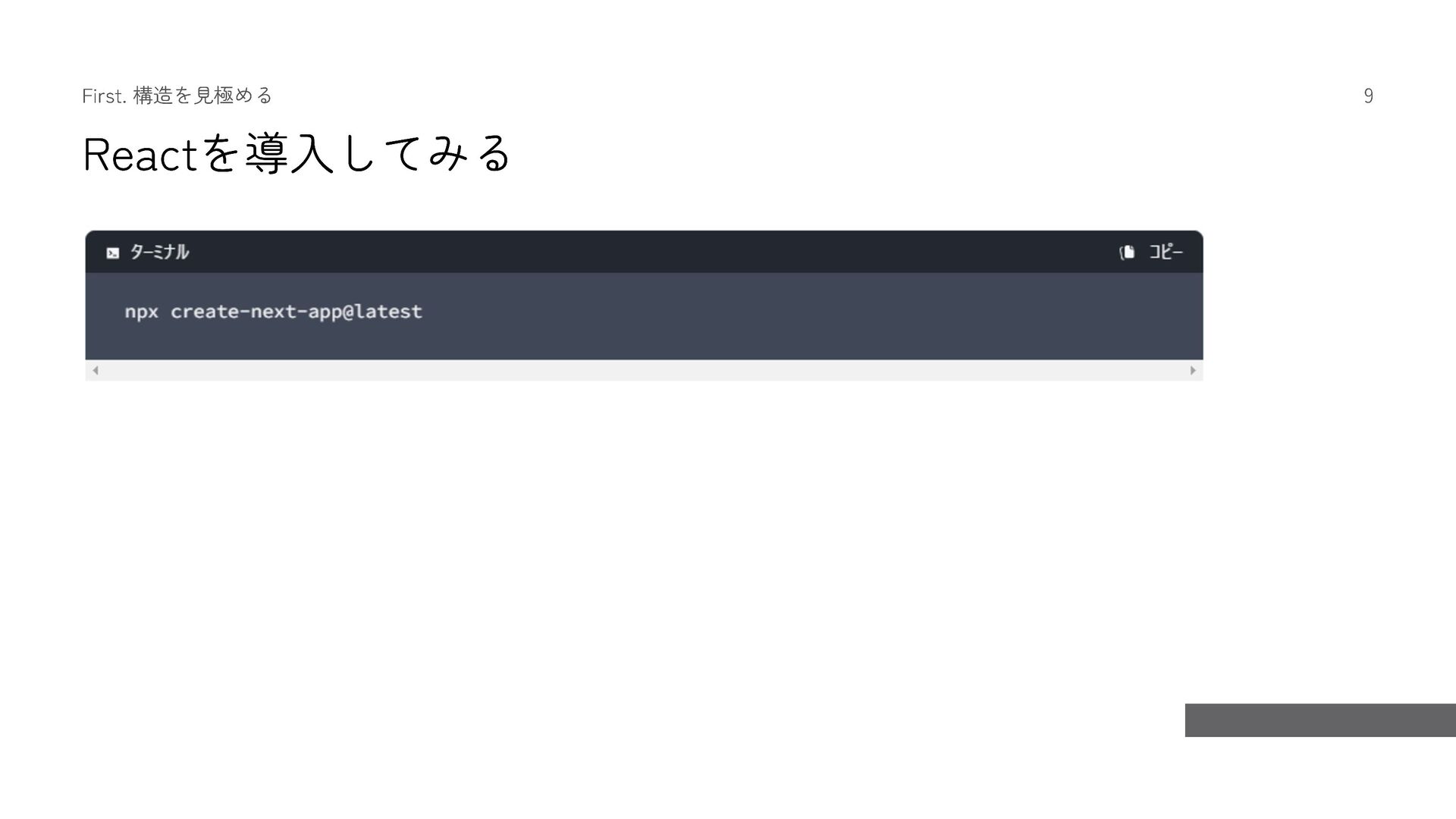The width and height of the screenshot is (1456, 819).
Task: Click the @latest suffix of the command
Action: 382,312
